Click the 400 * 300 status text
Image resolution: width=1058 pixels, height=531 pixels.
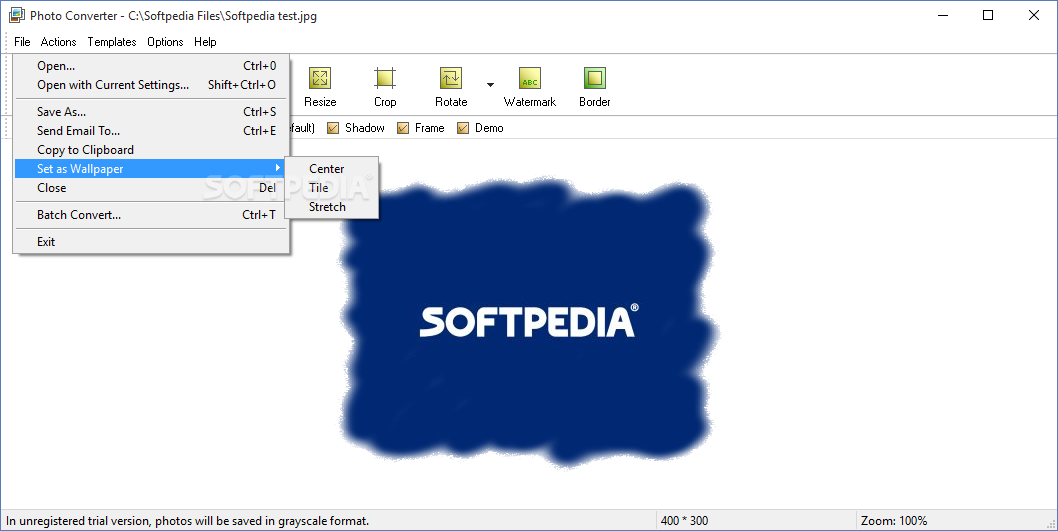pyautogui.click(x=684, y=520)
